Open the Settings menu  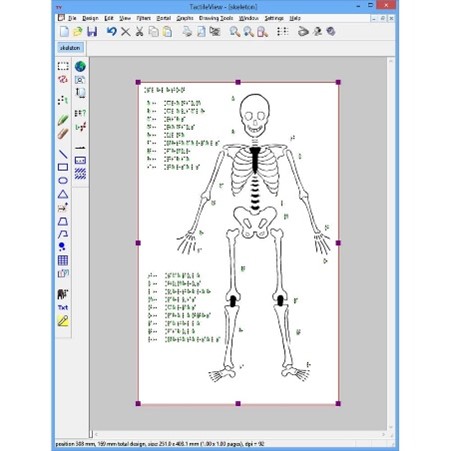(x=274, y=18)
